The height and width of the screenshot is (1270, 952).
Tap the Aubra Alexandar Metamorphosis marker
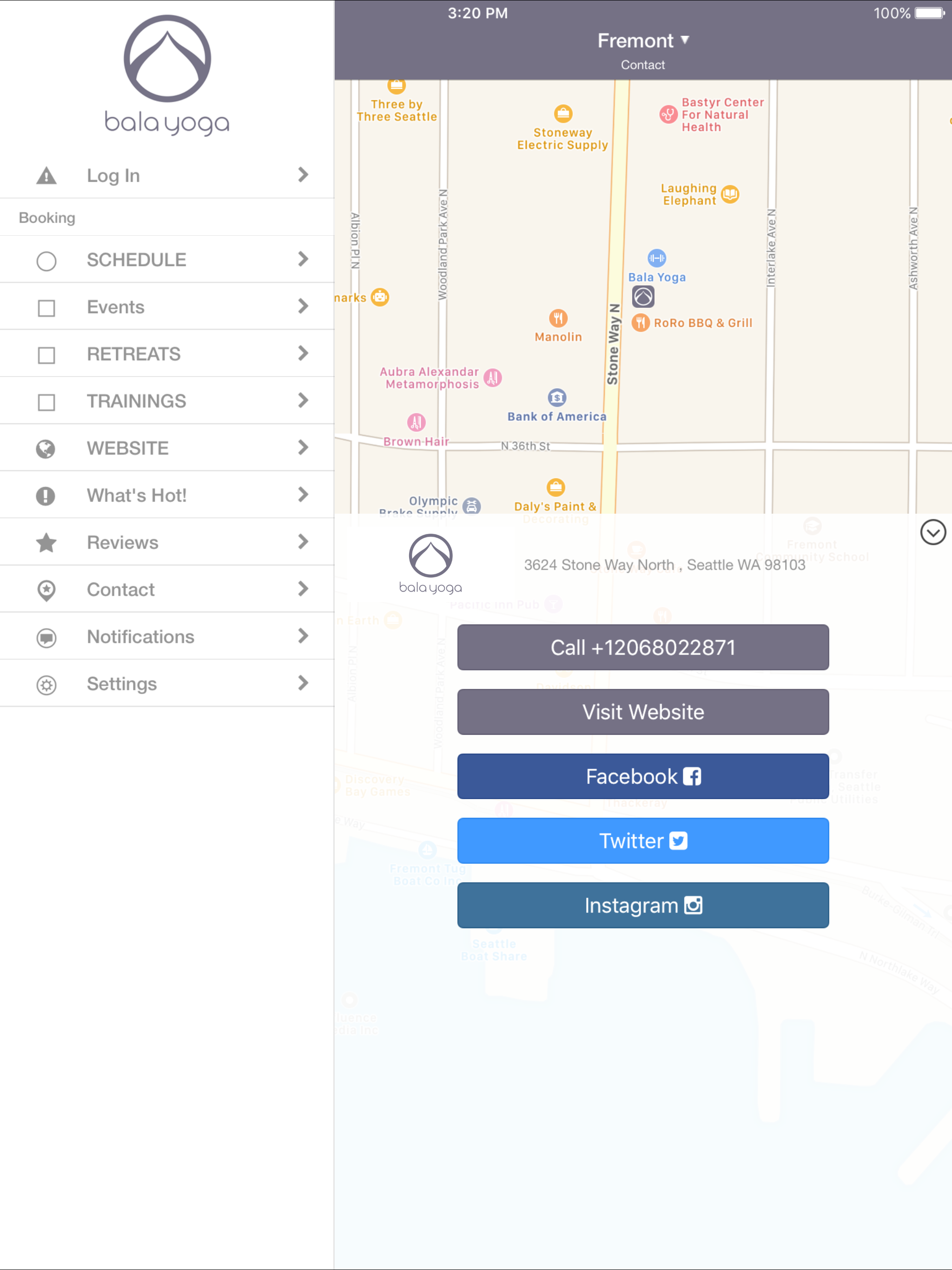click(x=493, y=377)
